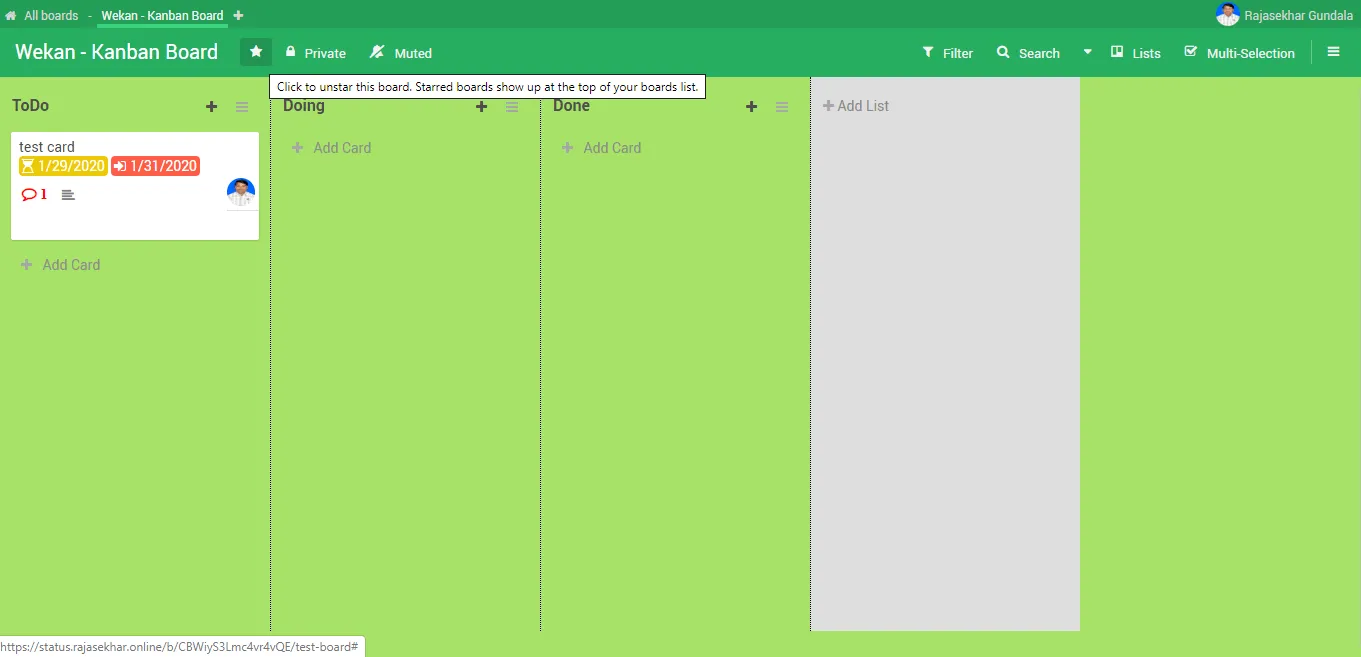Open the Doing list actions menu
This screenshot has width=1361, height=657.
pos(512,107)
